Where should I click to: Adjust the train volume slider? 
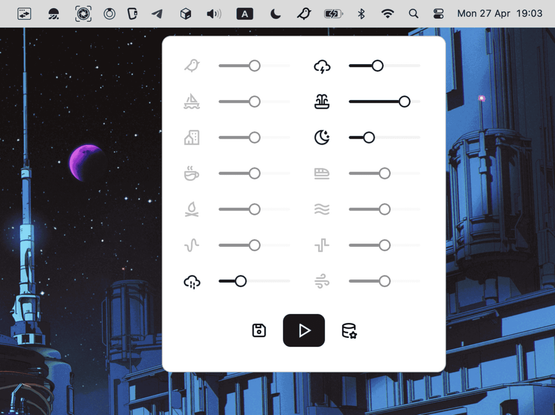(384, 174)
